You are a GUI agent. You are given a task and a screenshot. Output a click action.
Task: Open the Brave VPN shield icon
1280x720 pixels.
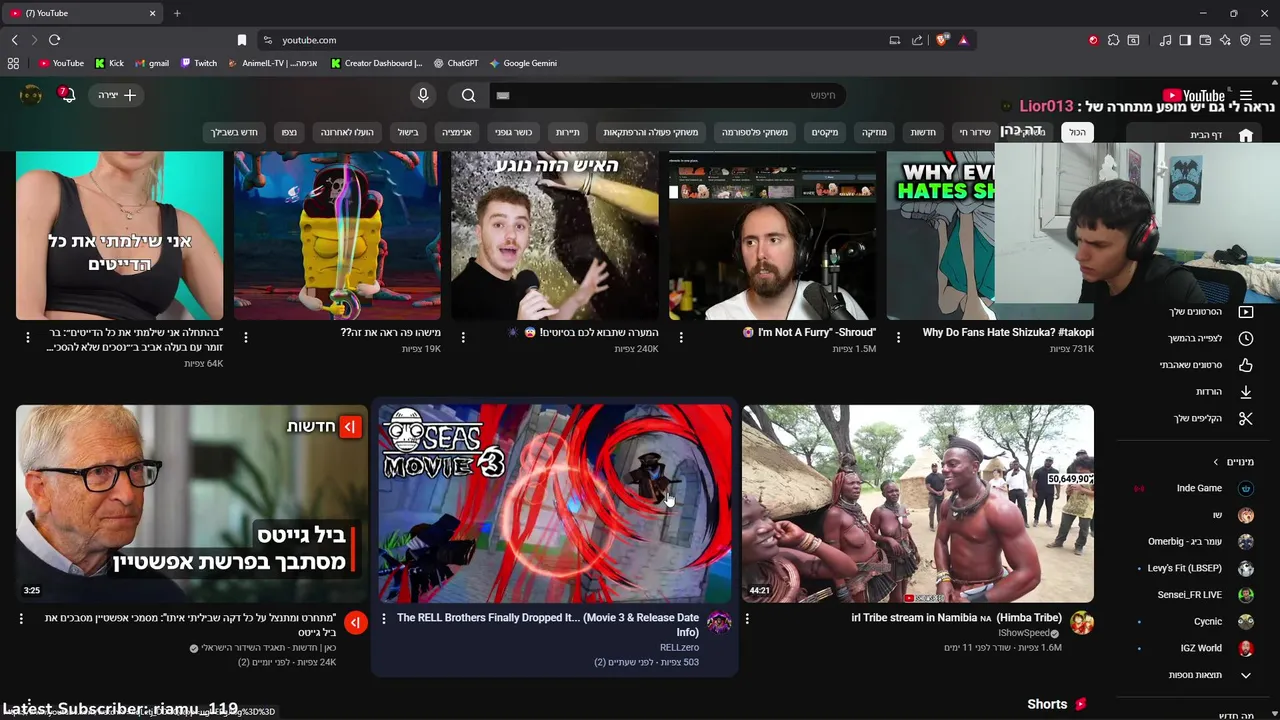[x=1245, y=40]
